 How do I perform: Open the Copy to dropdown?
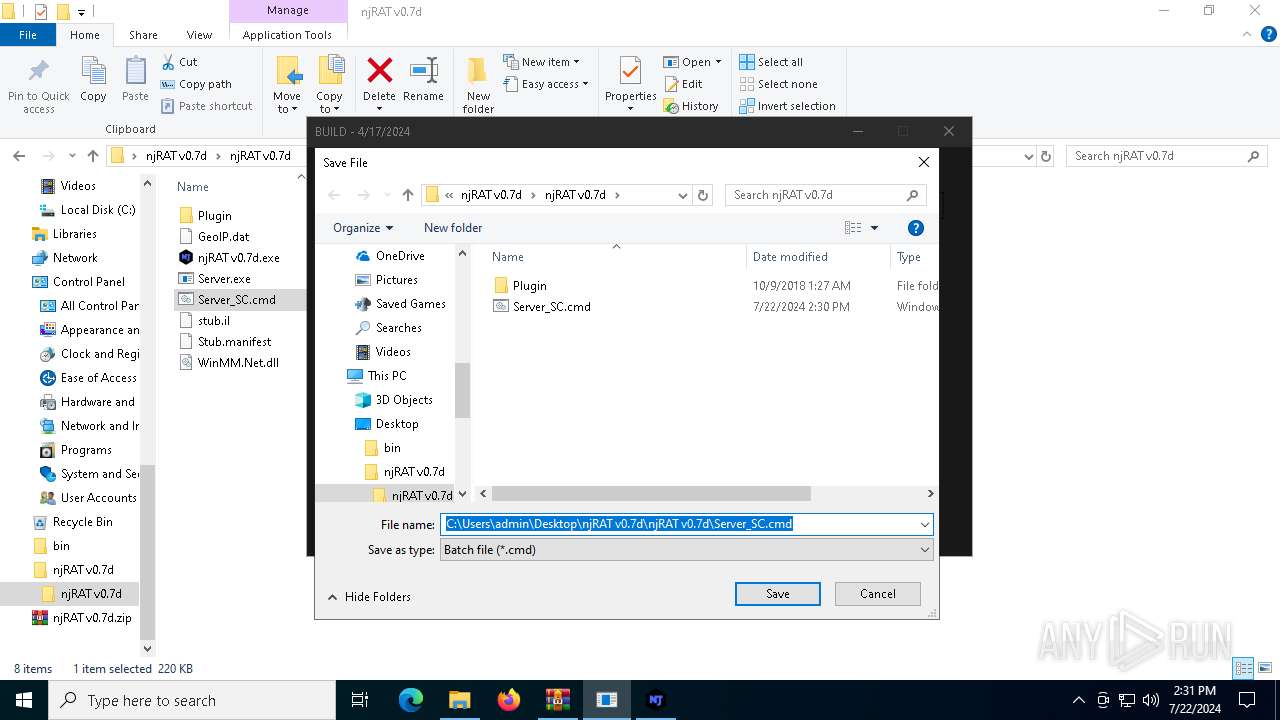[x=329, y=103]
